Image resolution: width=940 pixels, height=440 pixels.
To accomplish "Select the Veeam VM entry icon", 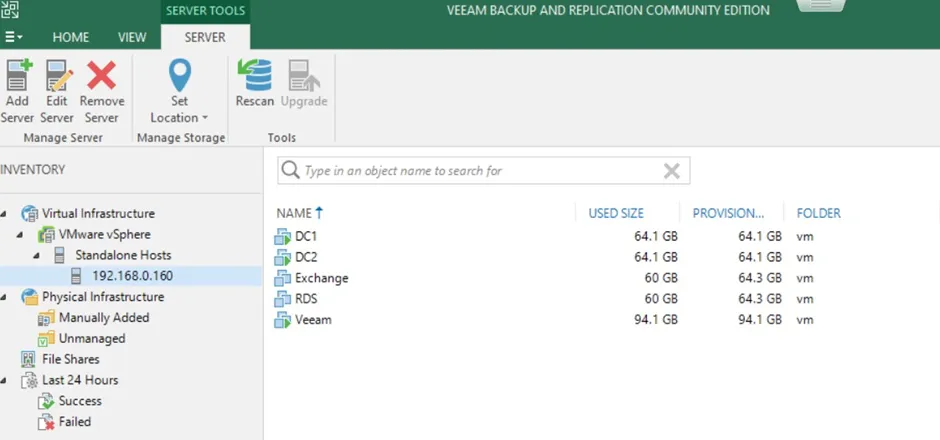I will [x=281, y=320].
